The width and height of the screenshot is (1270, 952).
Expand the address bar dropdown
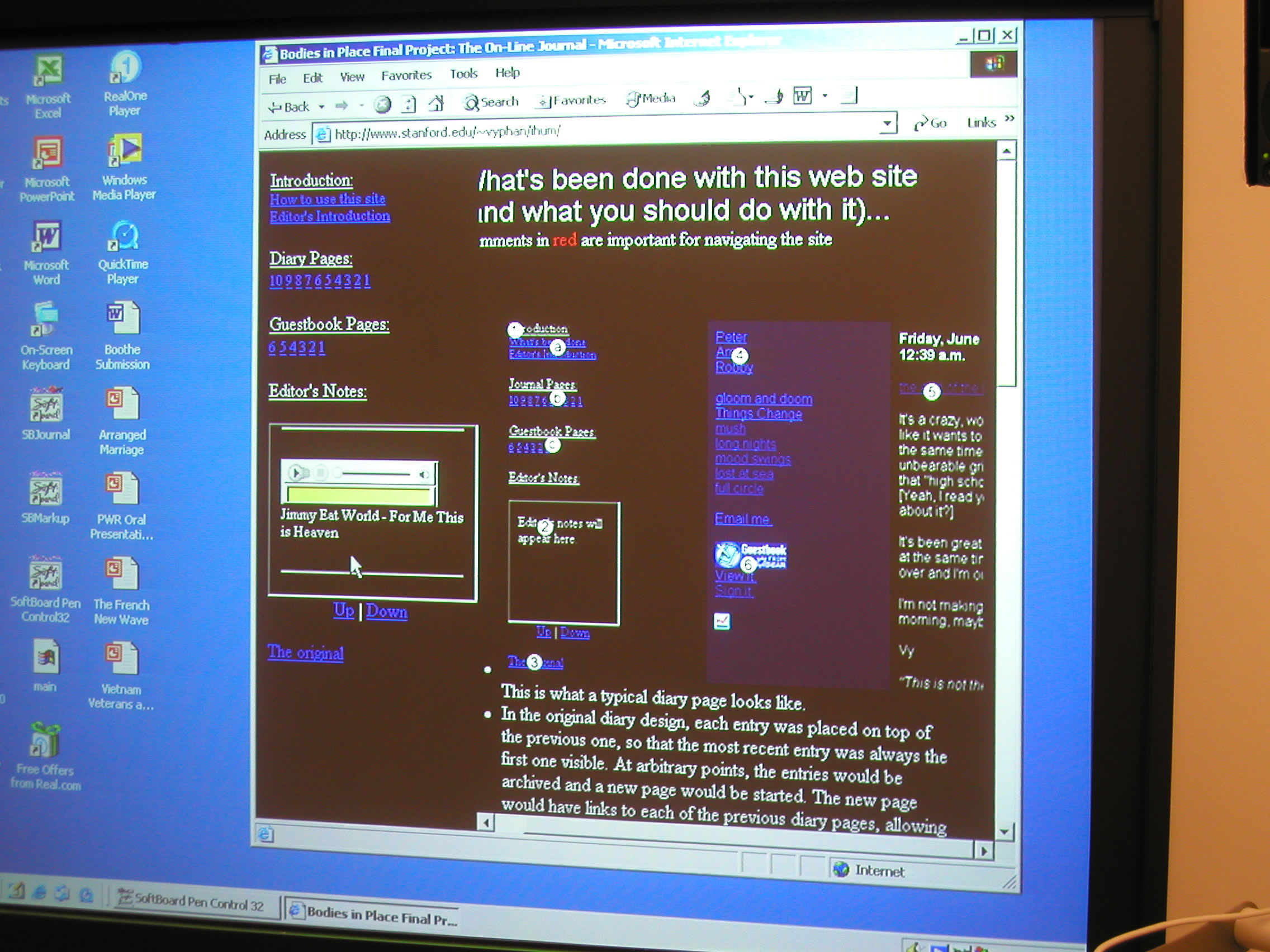pos(888,123)
